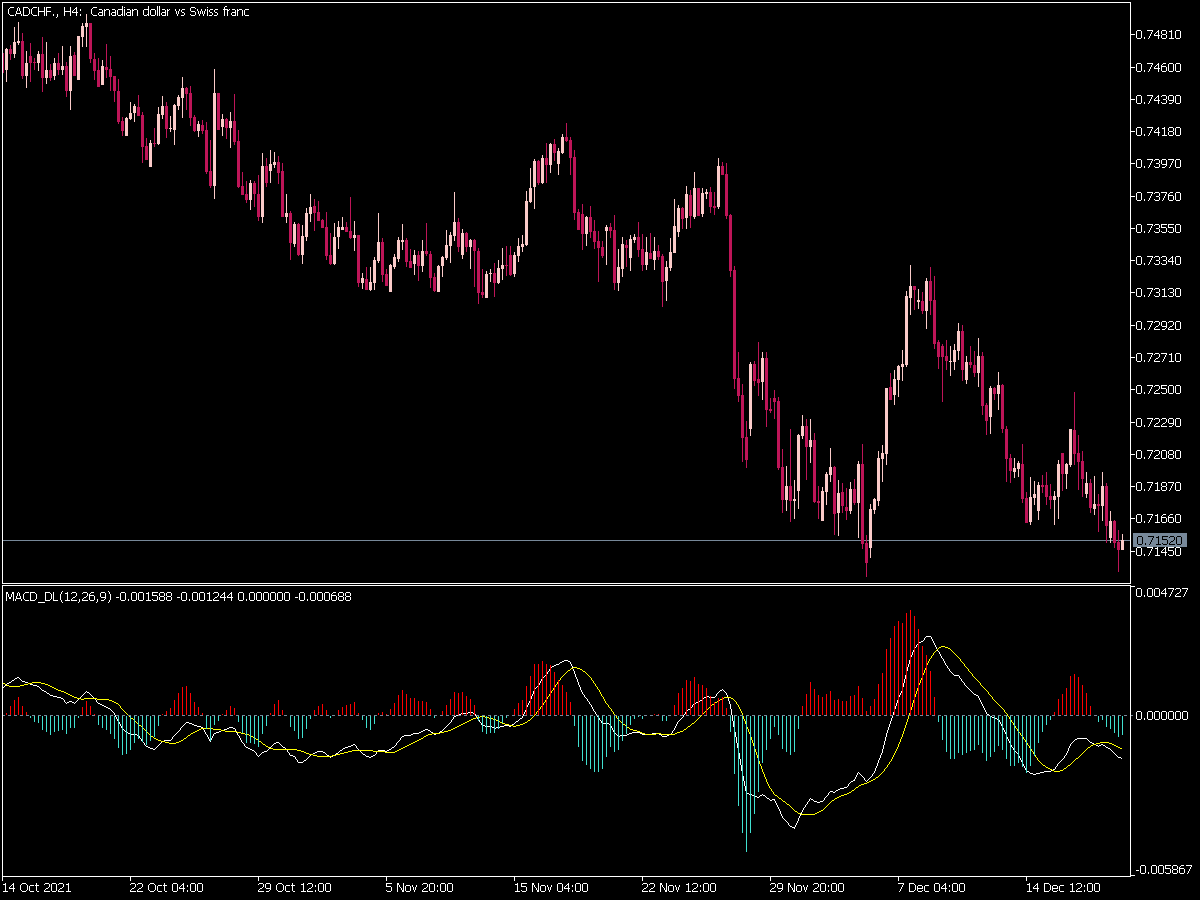Click the 14 Dec 12:00 time label

tap(1063, 887)
